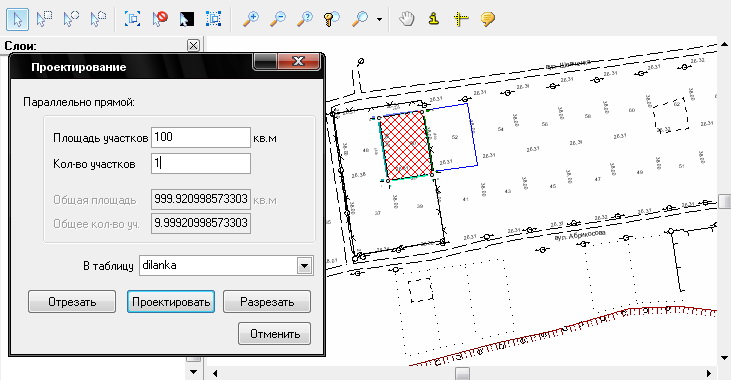Click the zoom in magnifier
731x380 pixels.
(251, 19)
